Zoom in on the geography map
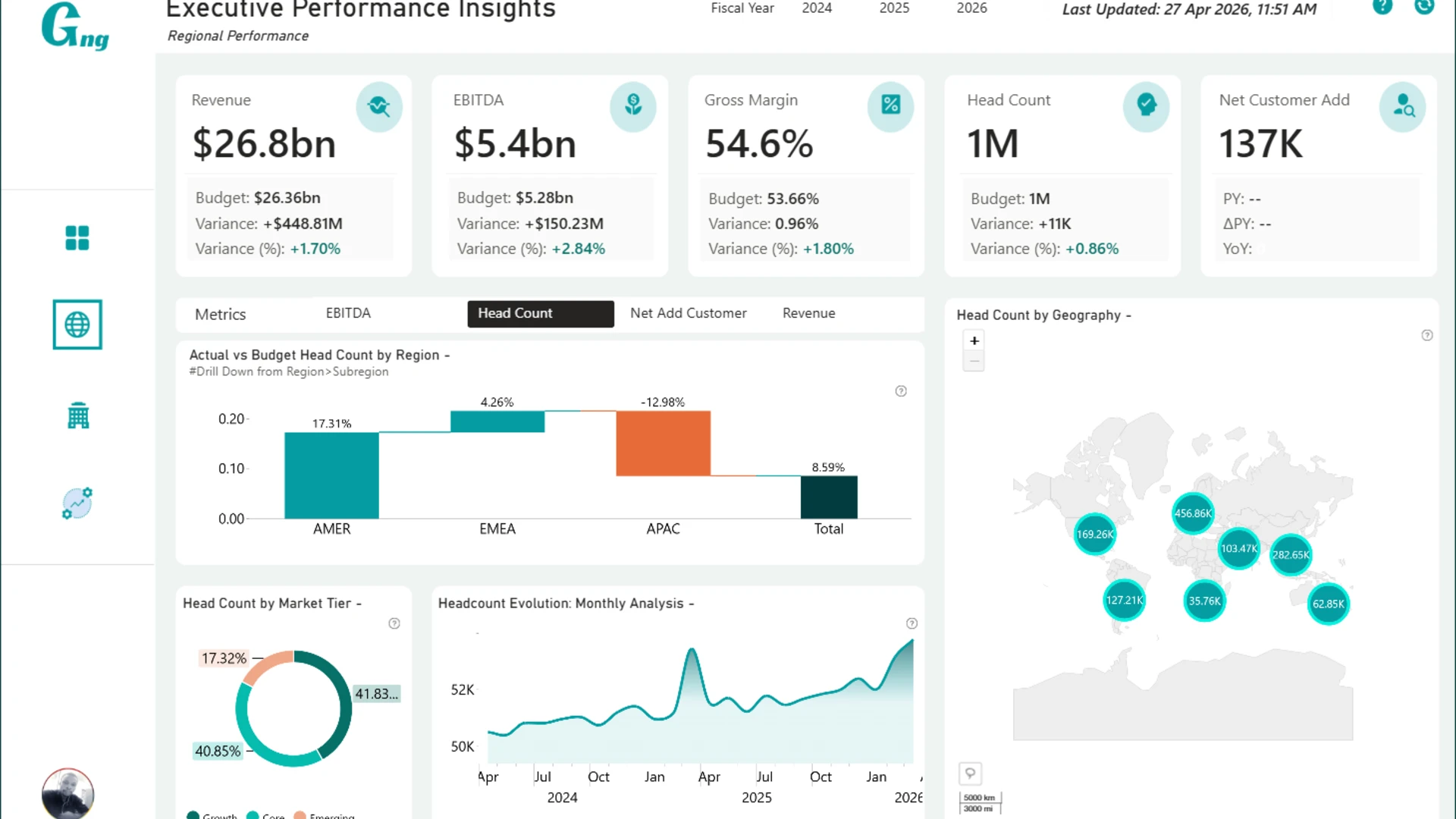Viewport: 1456px width, 819px height. tap(974, 340)
